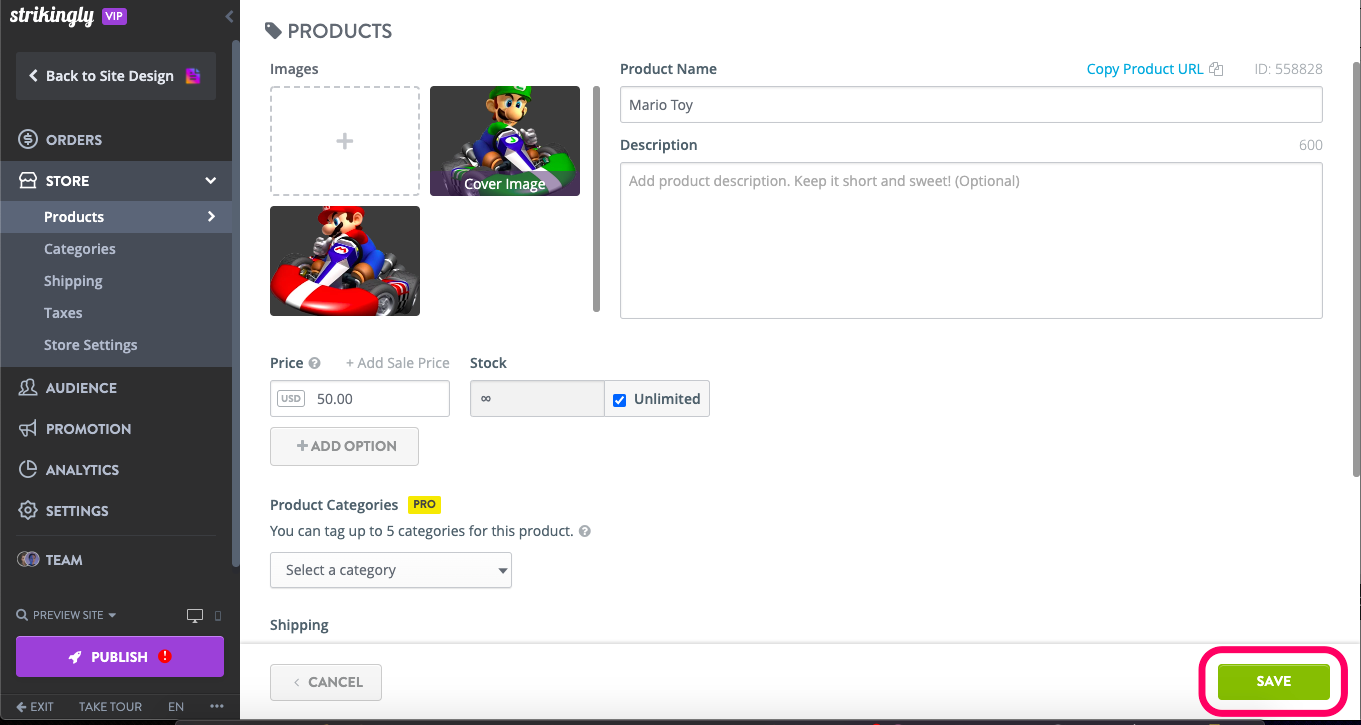This screenshot has width=1361, height=725.
Task: Click Copy Product URL link
Action: pos(1145,69)
